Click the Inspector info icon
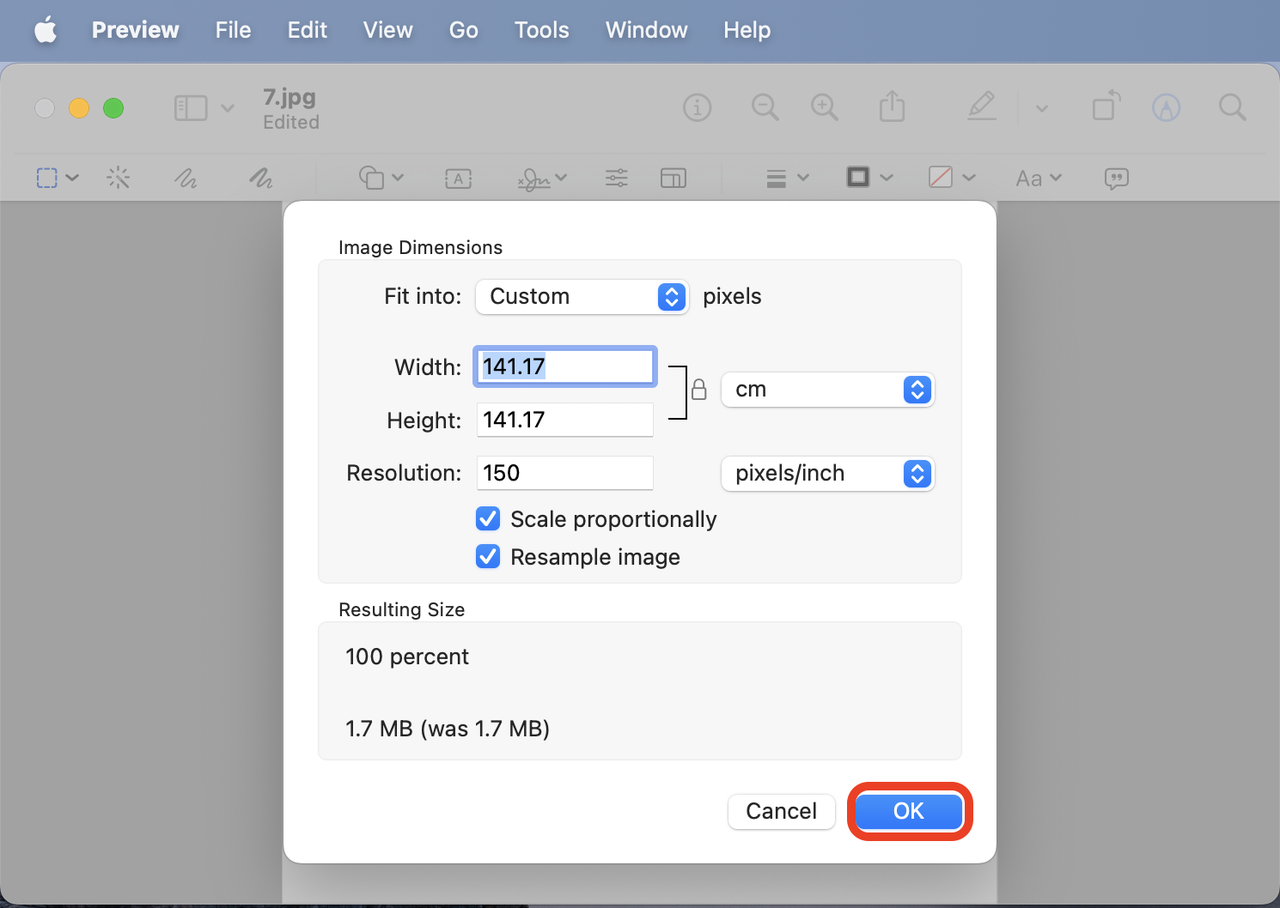Screen dimensions: 1280x908 pos(697,108)
